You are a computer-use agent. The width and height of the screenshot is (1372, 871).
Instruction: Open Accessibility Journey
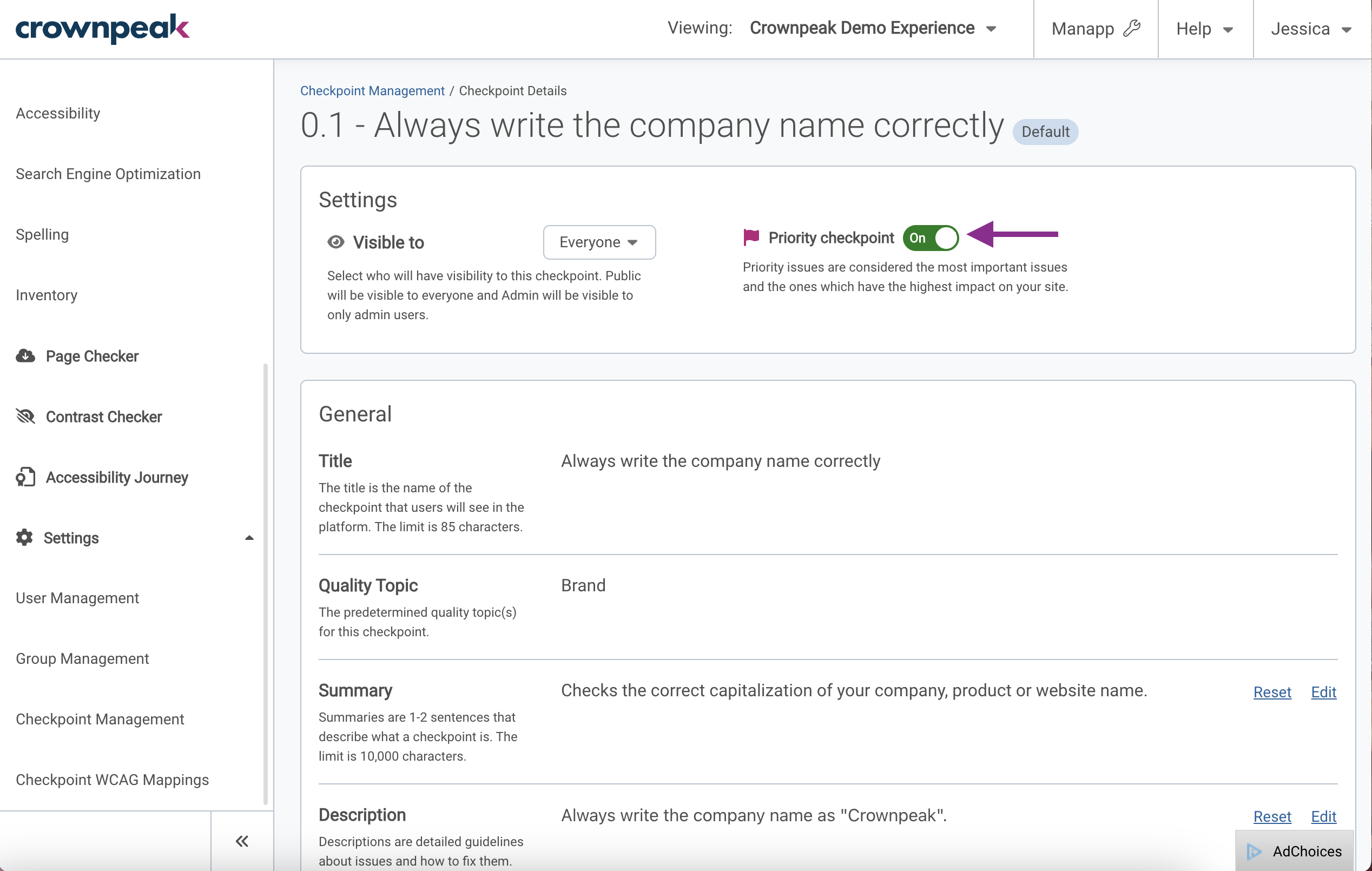pyautogui.click(x=117, y=477)
